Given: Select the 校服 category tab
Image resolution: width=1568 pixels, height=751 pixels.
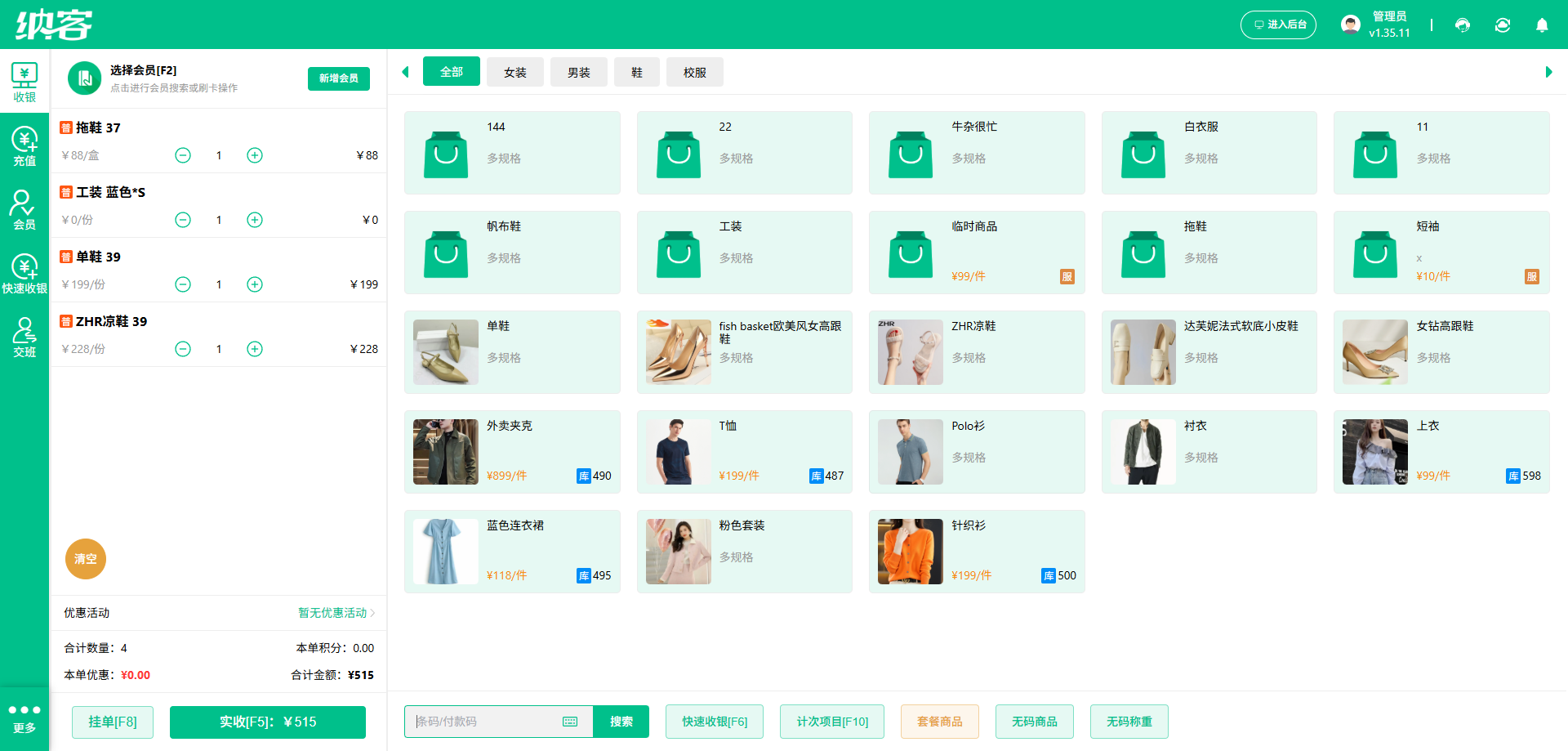Looking at the screenshot, I should [695, 72].
